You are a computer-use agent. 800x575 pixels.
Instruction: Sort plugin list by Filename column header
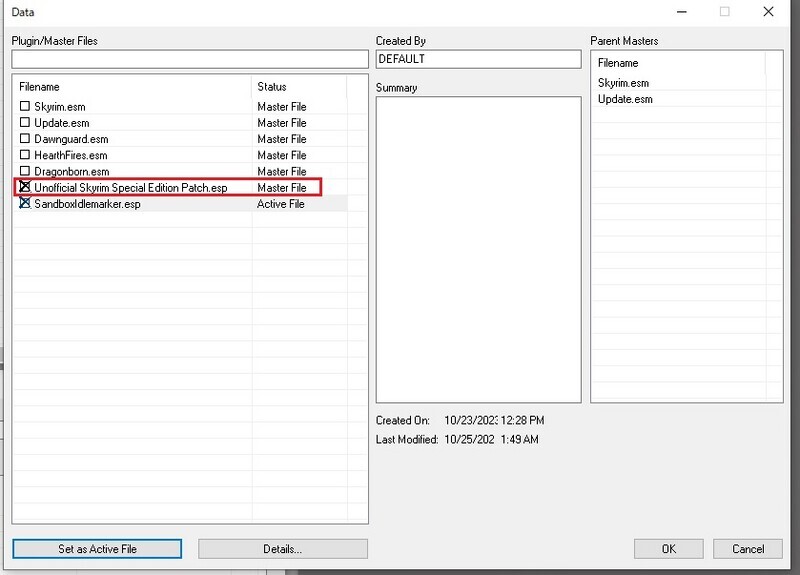click(x=133, y=87)
